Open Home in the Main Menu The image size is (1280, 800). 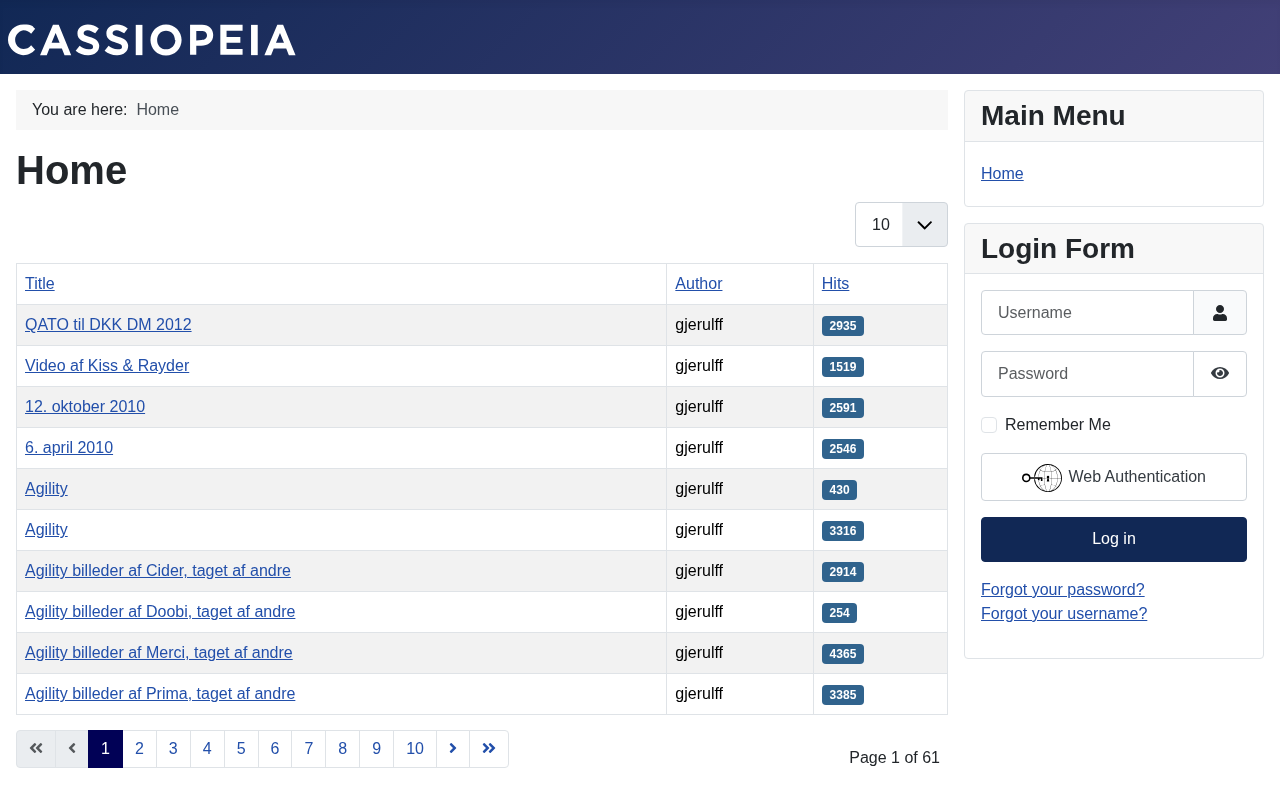[x=1002, y=174]
